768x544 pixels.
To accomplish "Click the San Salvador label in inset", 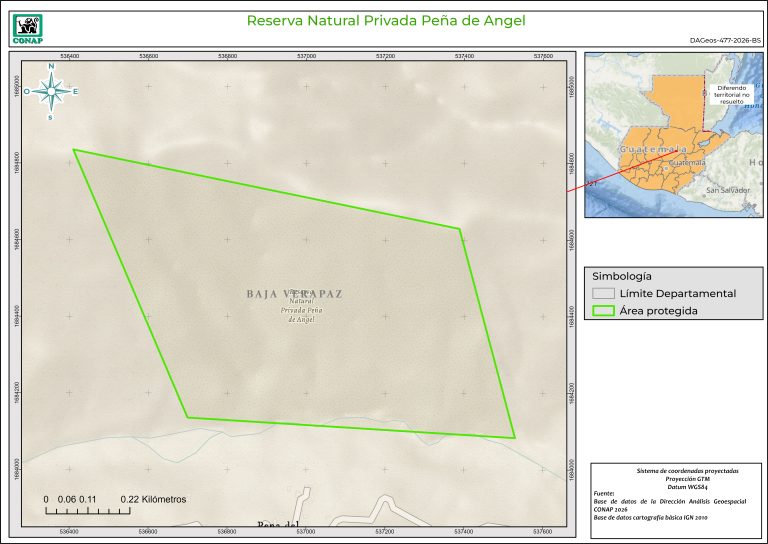I will tap(727, 189).
